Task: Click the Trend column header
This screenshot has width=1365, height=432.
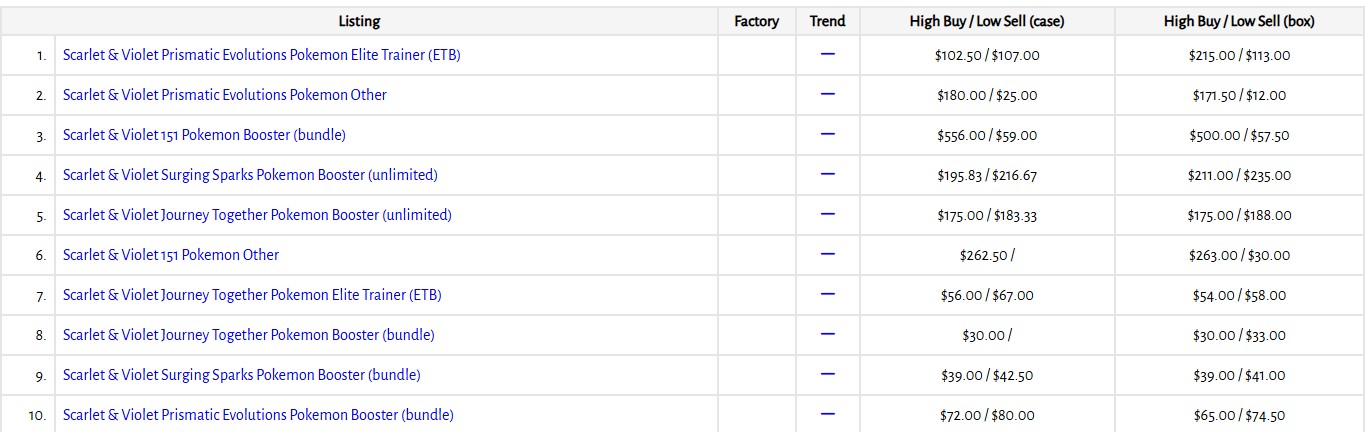Action: [x=827, y=21]
